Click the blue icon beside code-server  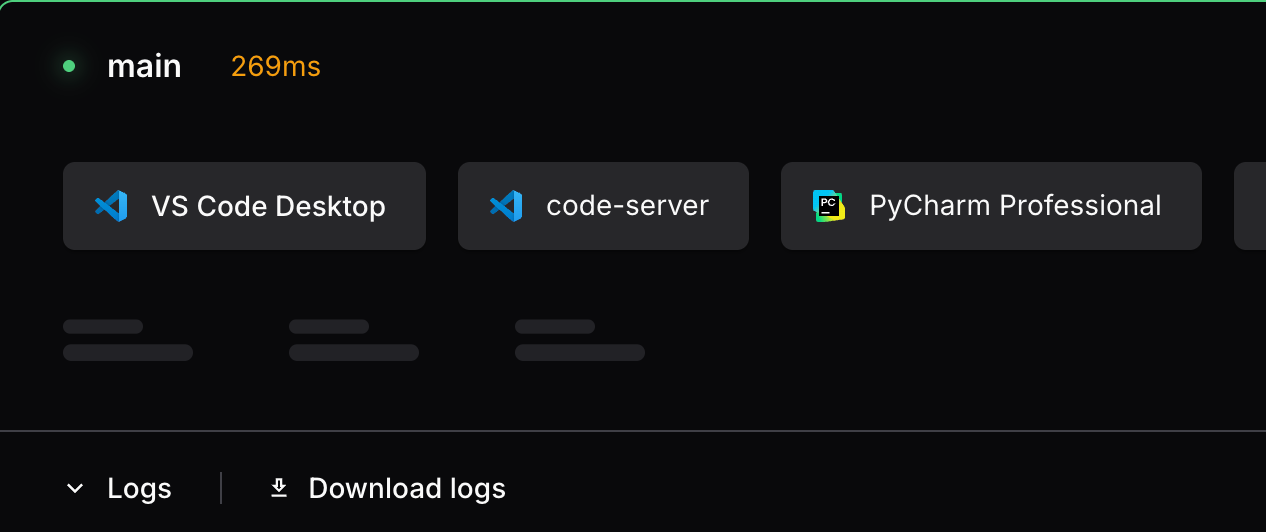click(x=506, y=206)
